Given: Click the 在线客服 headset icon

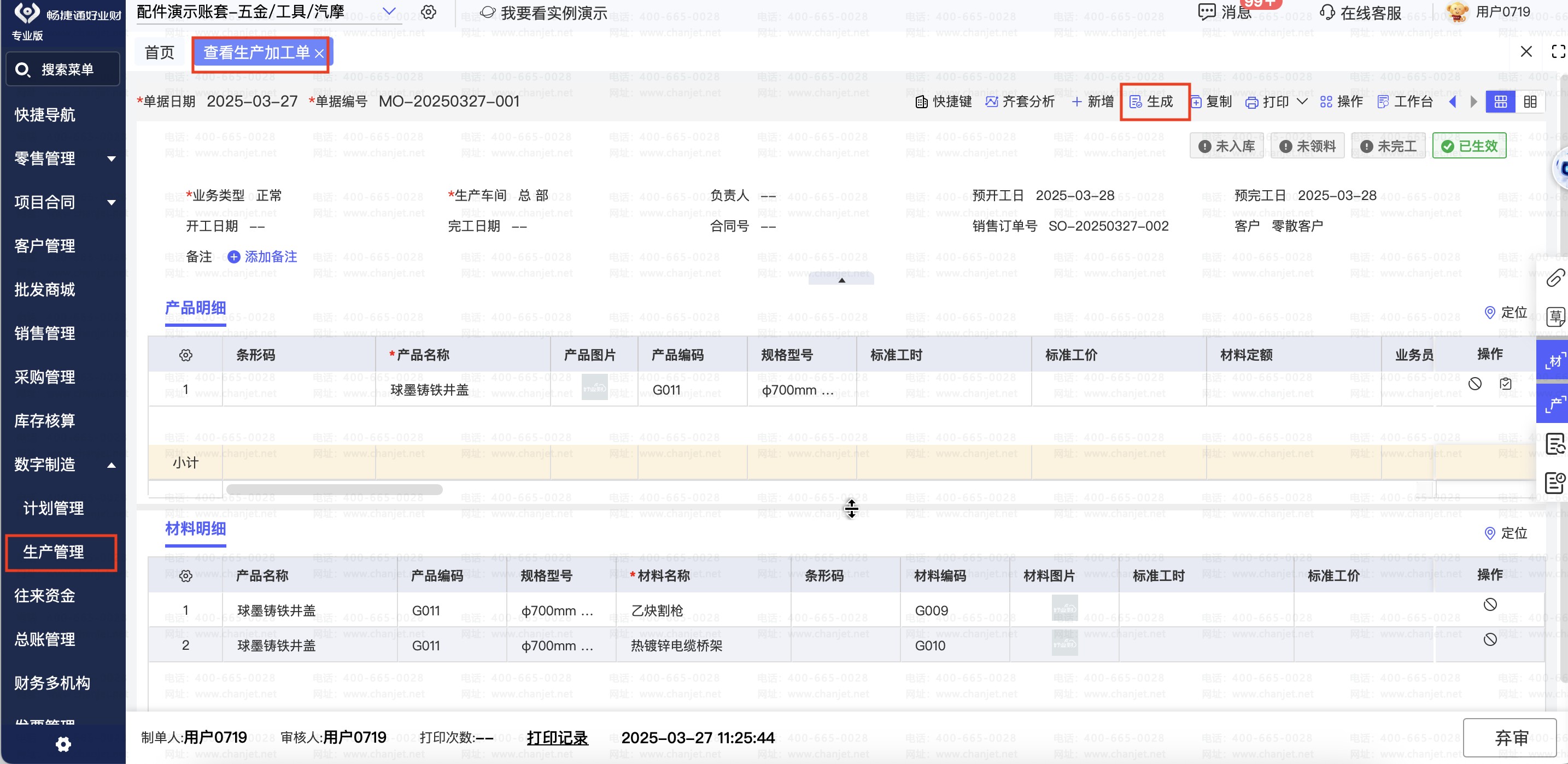Looking at the screenshot, I should (1327, 12).
